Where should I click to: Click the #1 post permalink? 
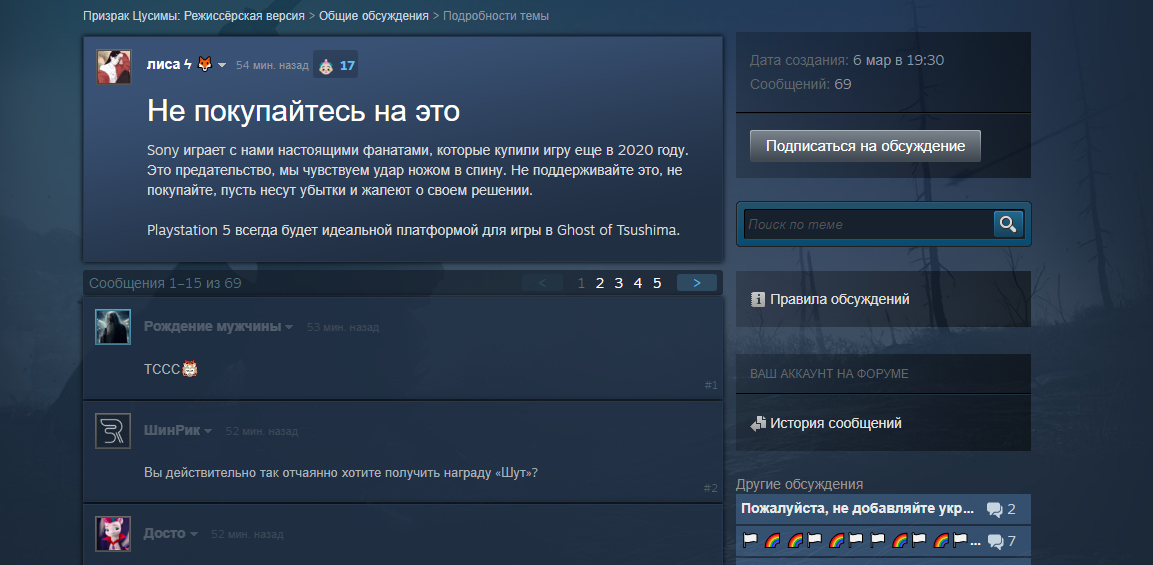tap(711, 385)
